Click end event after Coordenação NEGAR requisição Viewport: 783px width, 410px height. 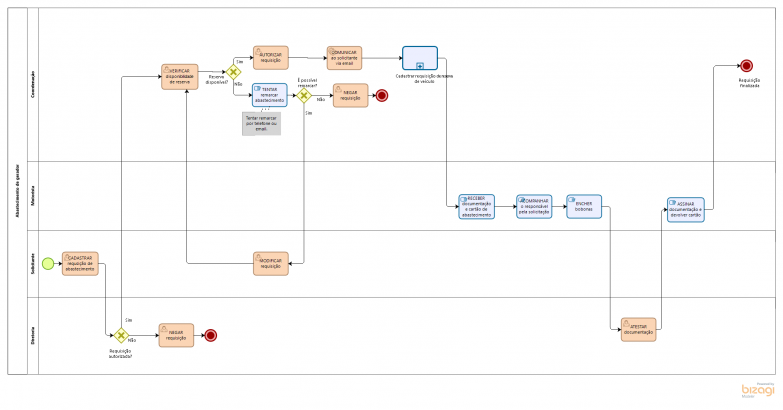381,96
